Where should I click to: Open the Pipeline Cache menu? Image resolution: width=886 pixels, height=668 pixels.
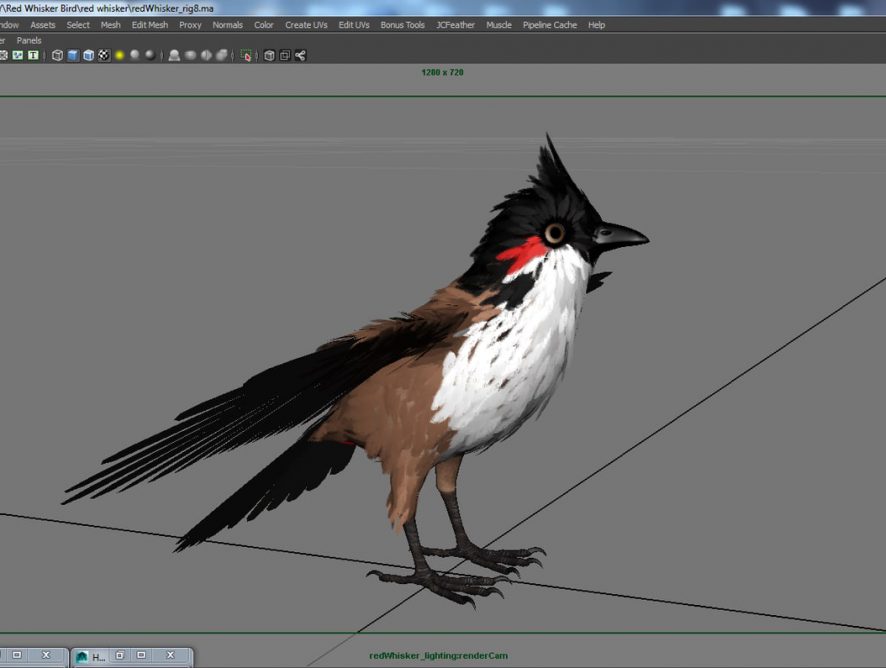(549, 25)
